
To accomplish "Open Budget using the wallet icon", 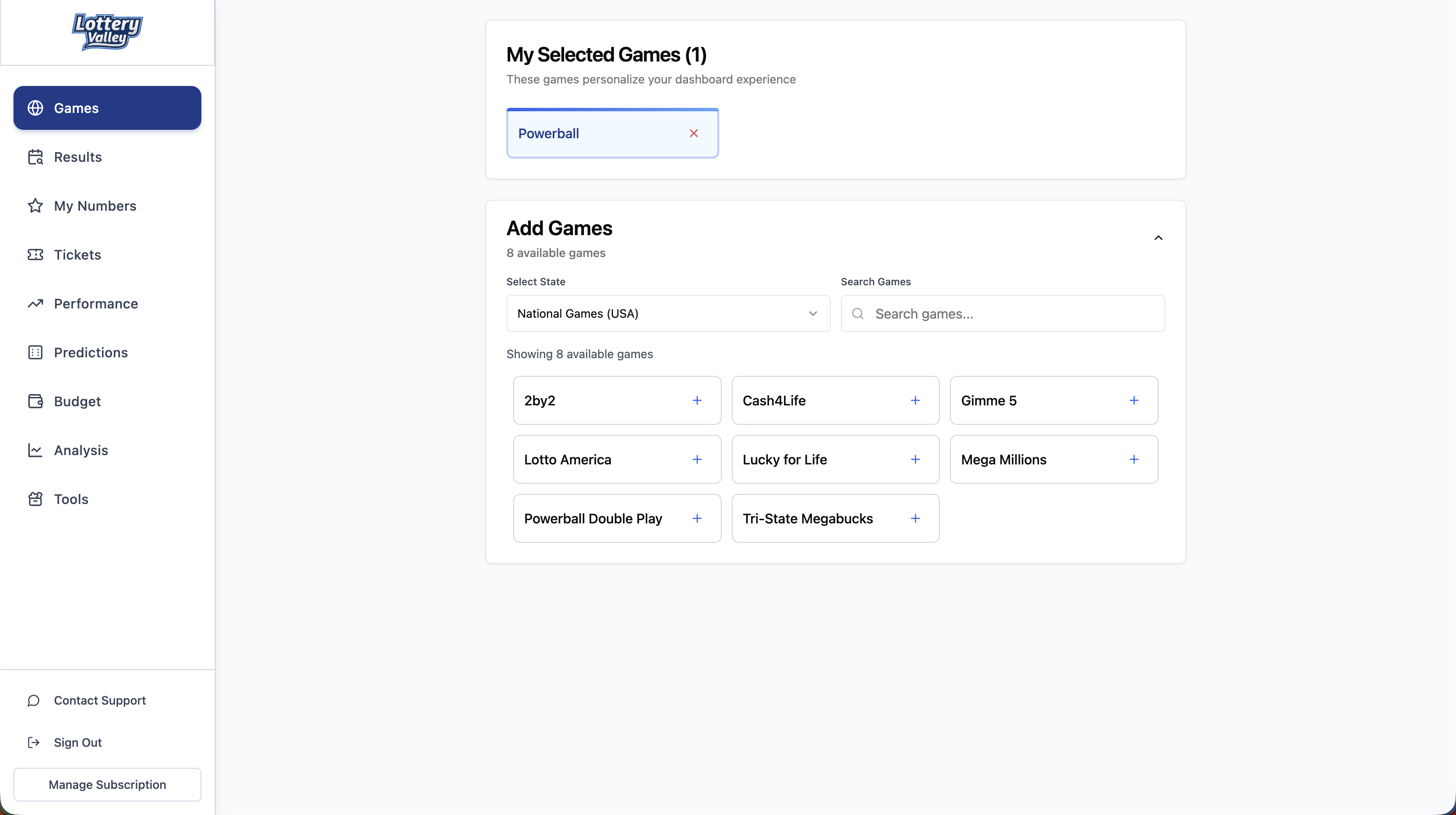I will coord(35,401).
